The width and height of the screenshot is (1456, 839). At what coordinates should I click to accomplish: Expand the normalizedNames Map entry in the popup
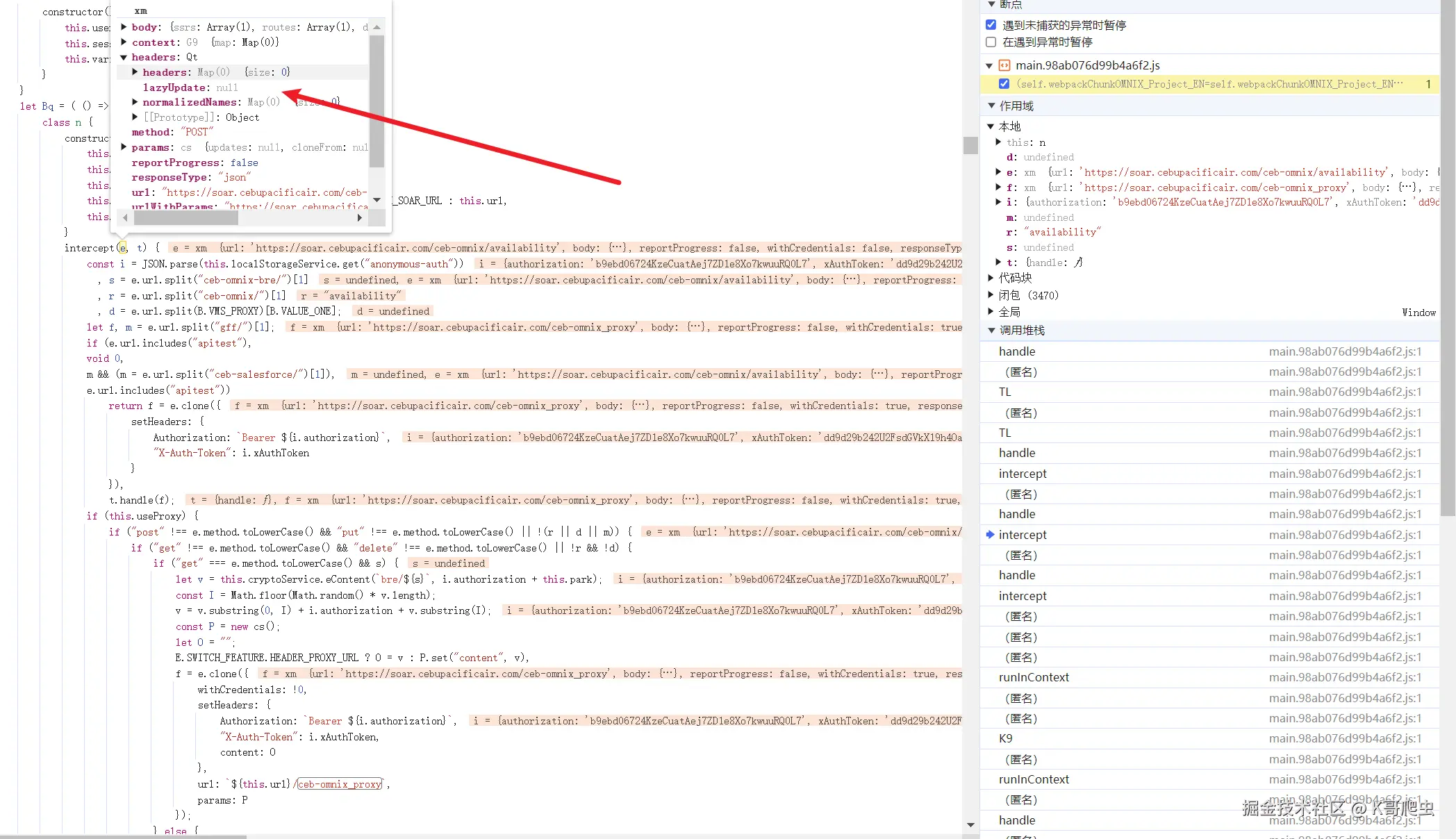[135, 102]
